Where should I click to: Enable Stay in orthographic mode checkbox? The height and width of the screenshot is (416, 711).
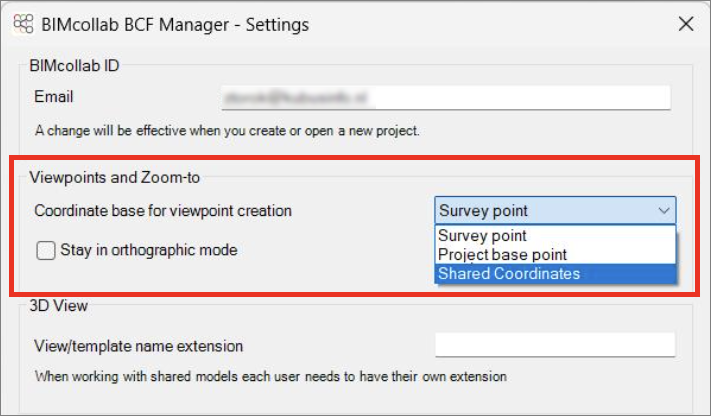coord(46,250)
